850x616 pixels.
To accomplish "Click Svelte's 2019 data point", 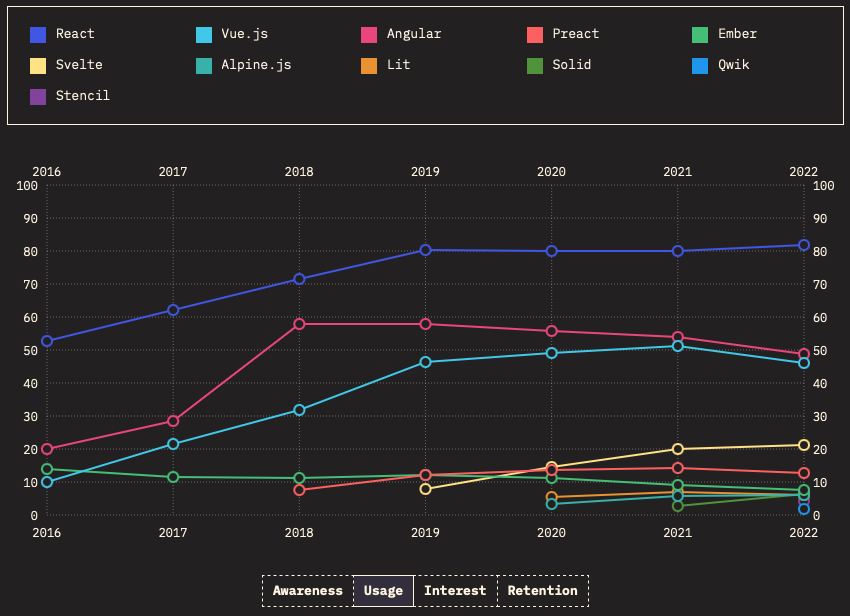I will pyautogui.click(x=426, y=489).
